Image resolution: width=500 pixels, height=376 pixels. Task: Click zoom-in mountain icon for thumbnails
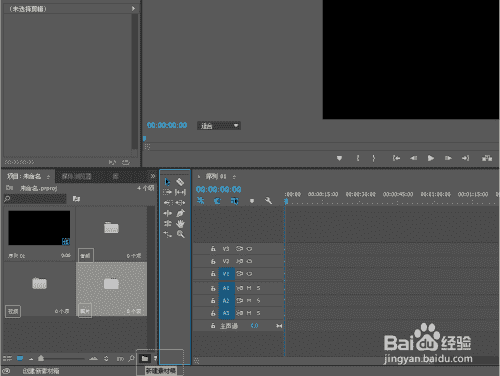[94, 359]
